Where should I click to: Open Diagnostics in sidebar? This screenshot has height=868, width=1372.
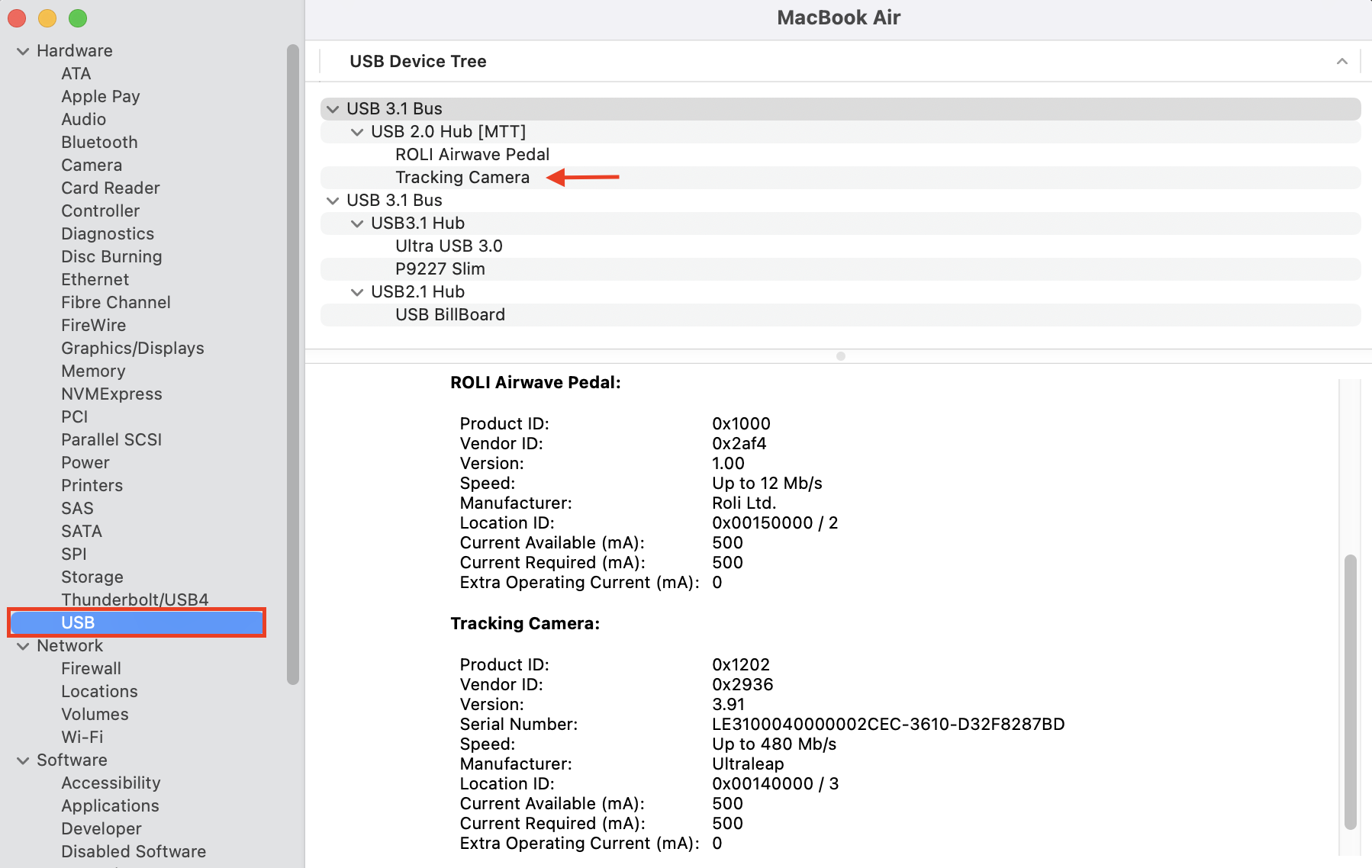point(108,233)
